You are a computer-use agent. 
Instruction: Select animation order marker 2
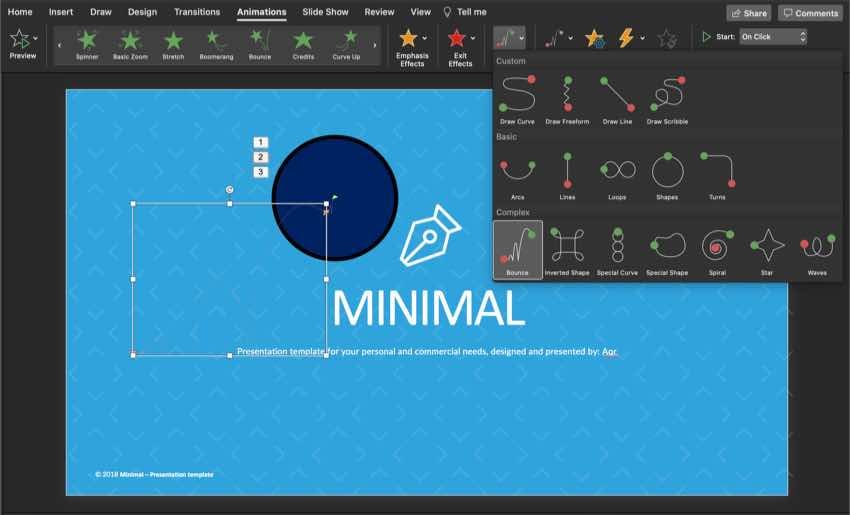pos(261,157)
